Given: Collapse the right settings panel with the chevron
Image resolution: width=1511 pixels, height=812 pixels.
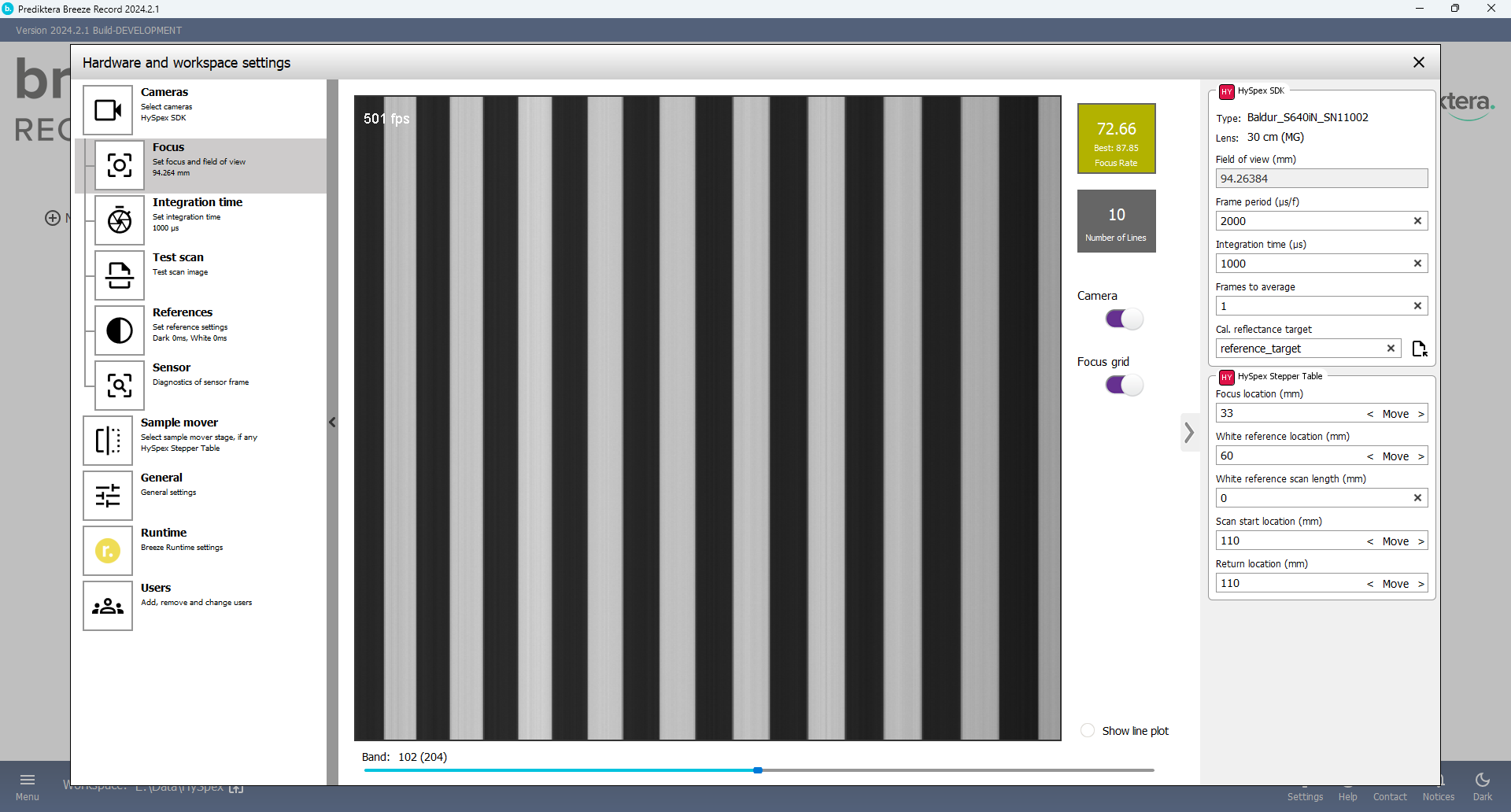Looking at the screenshot, I should pos(1189,432).
